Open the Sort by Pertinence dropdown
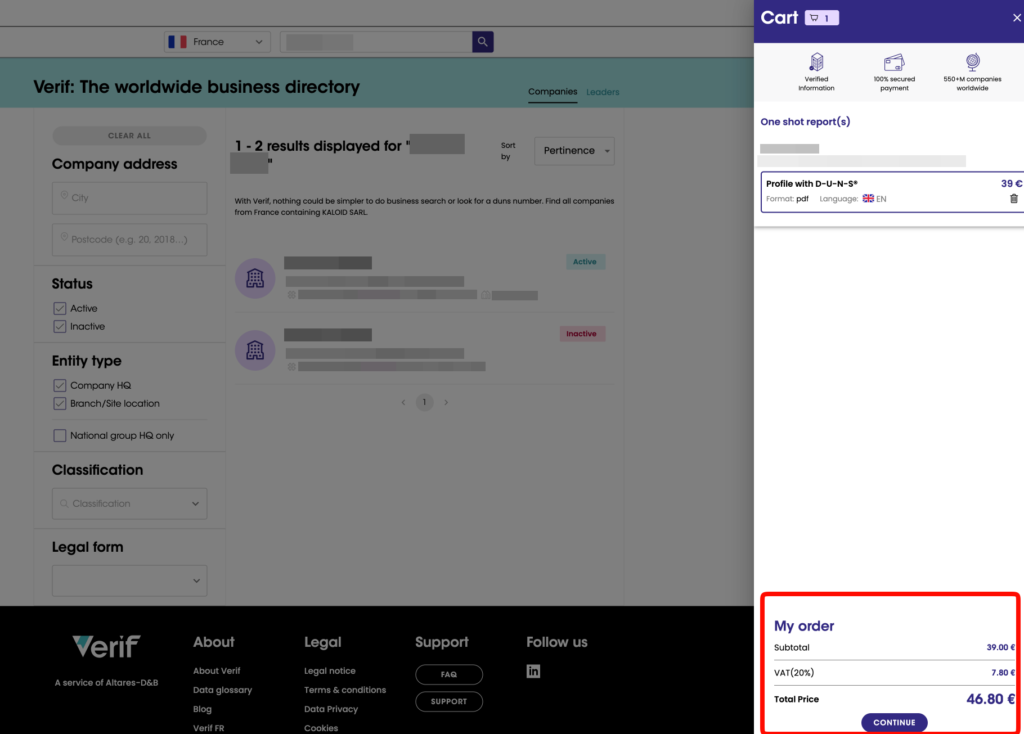Image resolution: width=1024 pixels, height=734 pixels. tap(574, 151)
